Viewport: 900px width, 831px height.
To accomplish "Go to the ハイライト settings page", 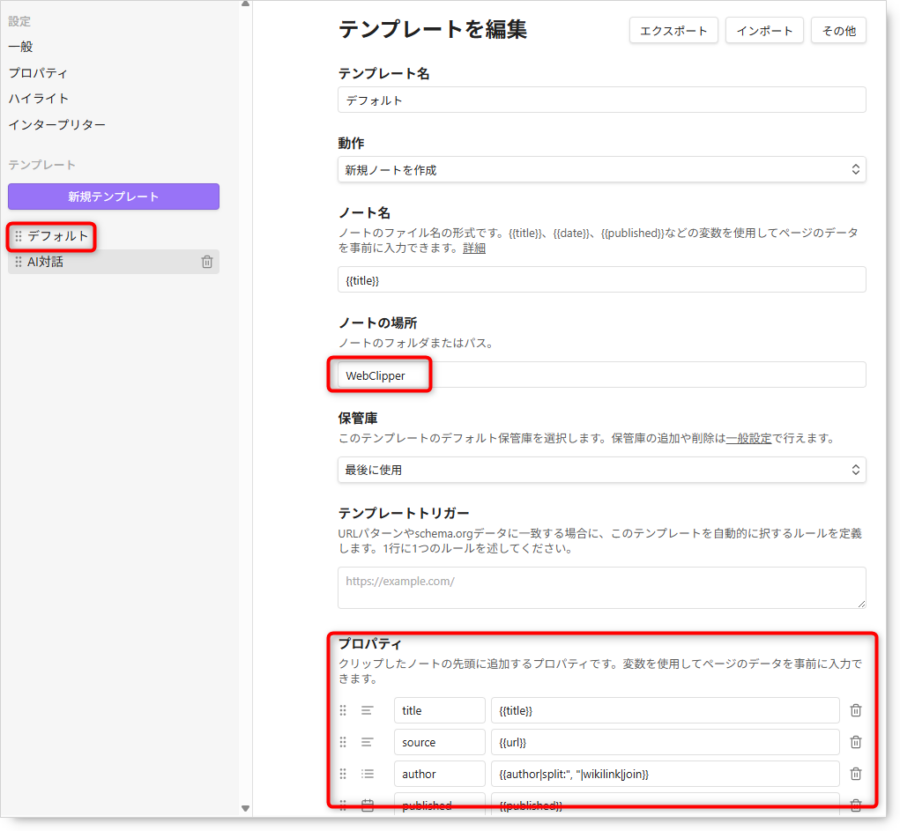I will [38, 98].
